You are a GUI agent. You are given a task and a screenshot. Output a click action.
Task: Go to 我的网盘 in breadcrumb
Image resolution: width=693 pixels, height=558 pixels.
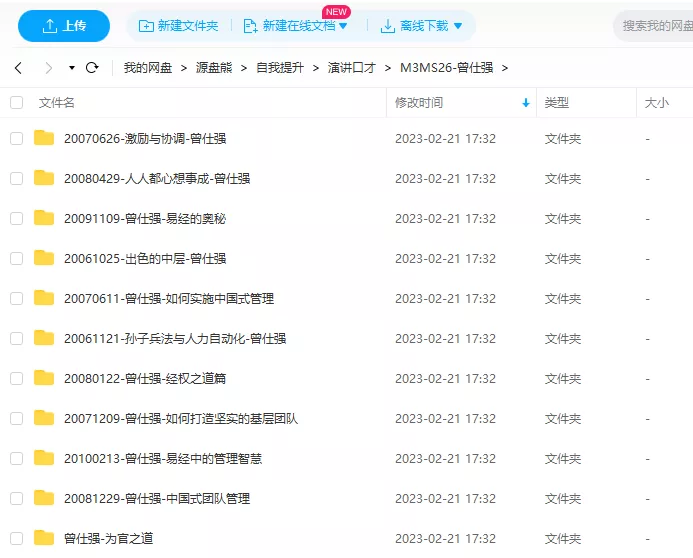pyautogui.click(x=148, y=68)
